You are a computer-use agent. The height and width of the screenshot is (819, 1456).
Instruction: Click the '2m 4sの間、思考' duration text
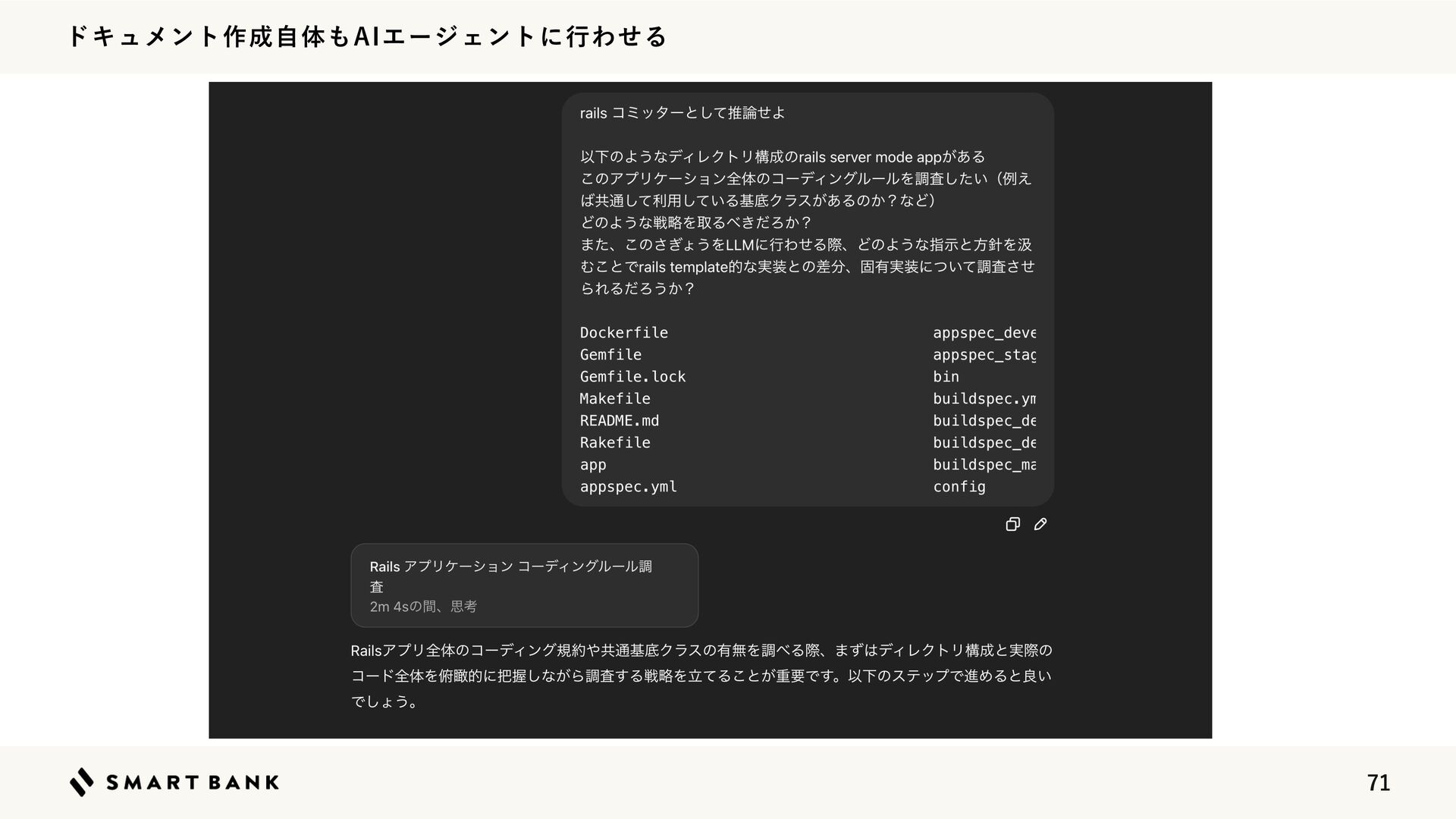coord(423,607)
